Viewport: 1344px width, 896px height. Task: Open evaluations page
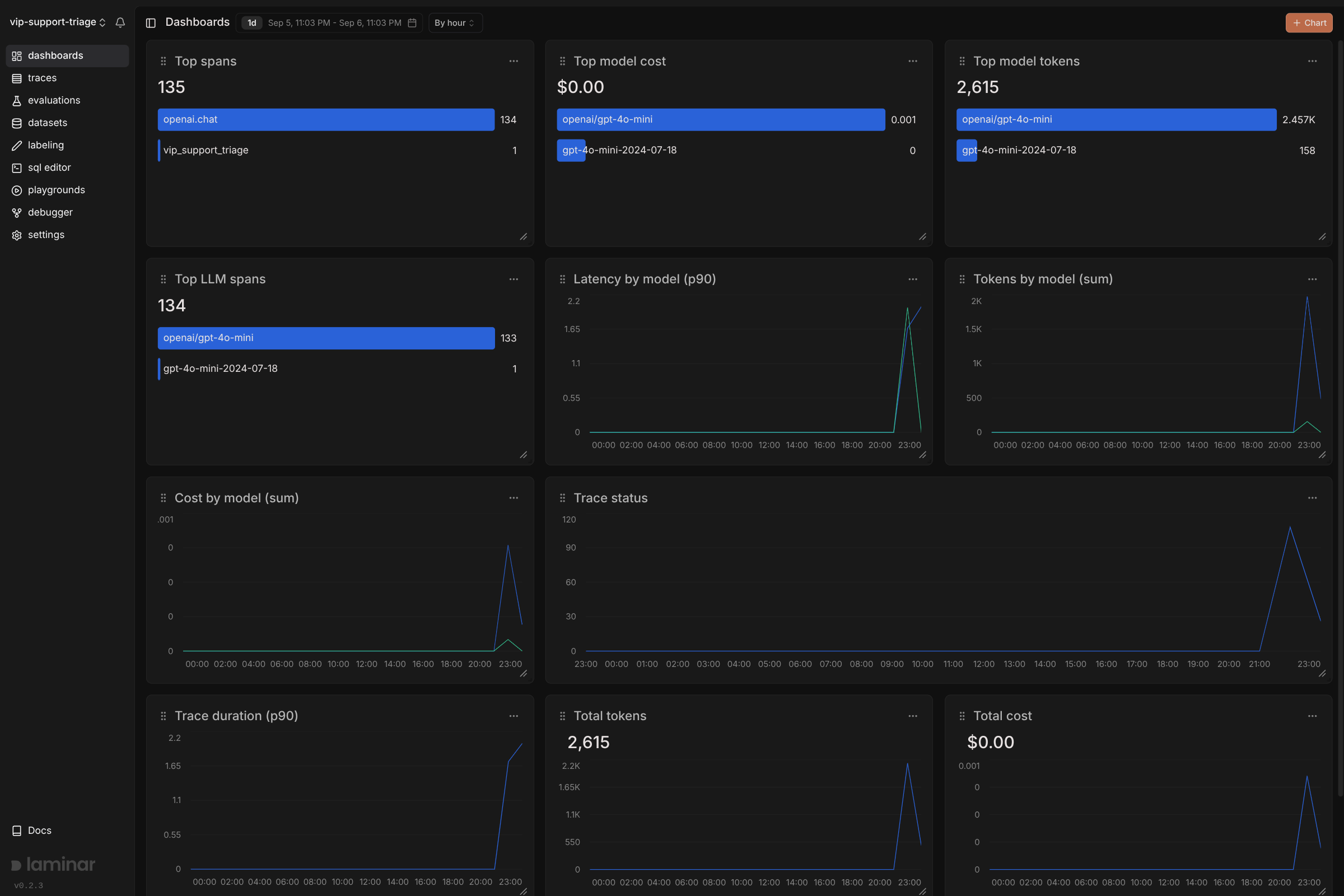67,100
